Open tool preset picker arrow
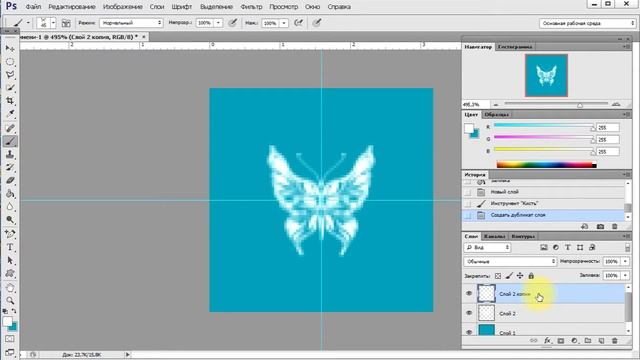The image size is (640, 360). (28, 23)
